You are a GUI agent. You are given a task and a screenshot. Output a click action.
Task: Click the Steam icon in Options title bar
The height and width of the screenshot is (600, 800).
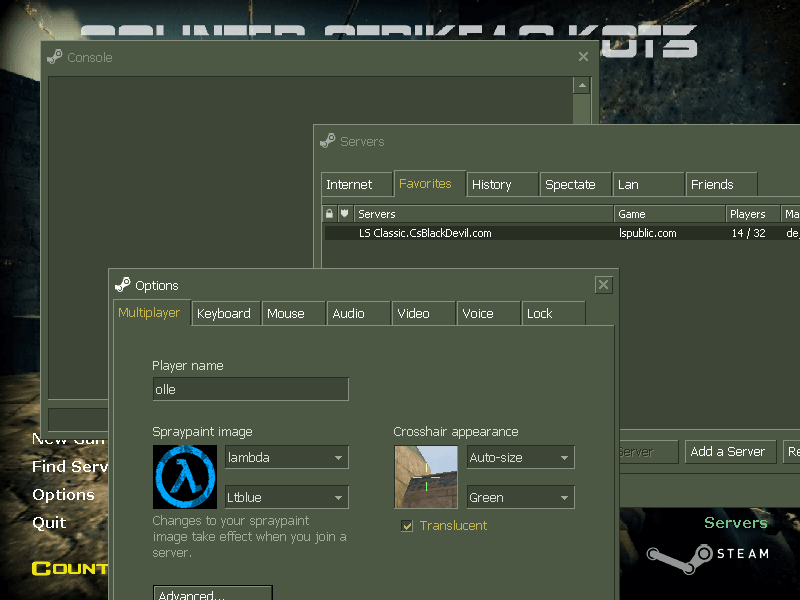123,285
